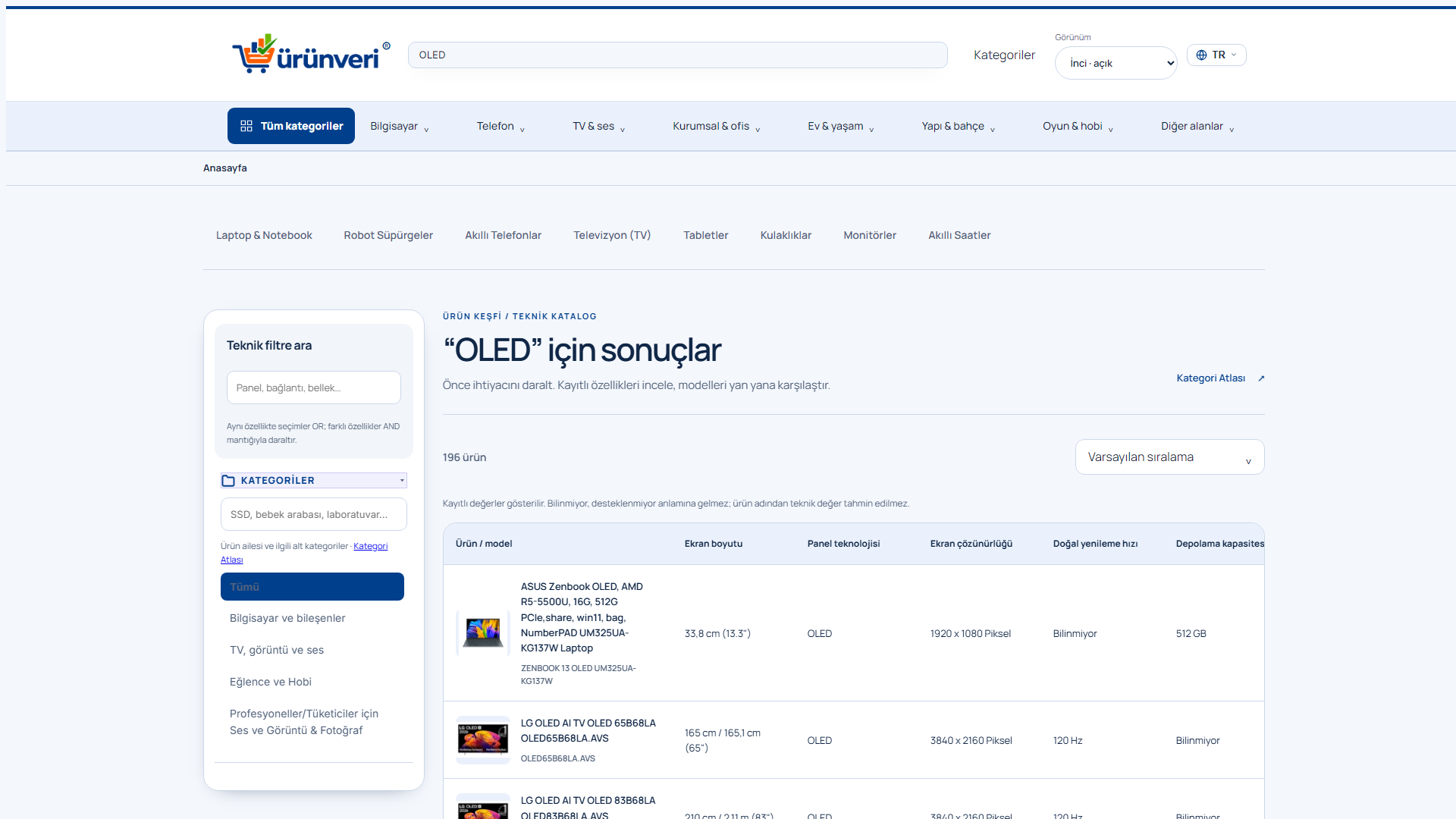Select TV, görüntü ve ses category filter
Viewport: 1456px width, 819px height.
coord(312,650)
